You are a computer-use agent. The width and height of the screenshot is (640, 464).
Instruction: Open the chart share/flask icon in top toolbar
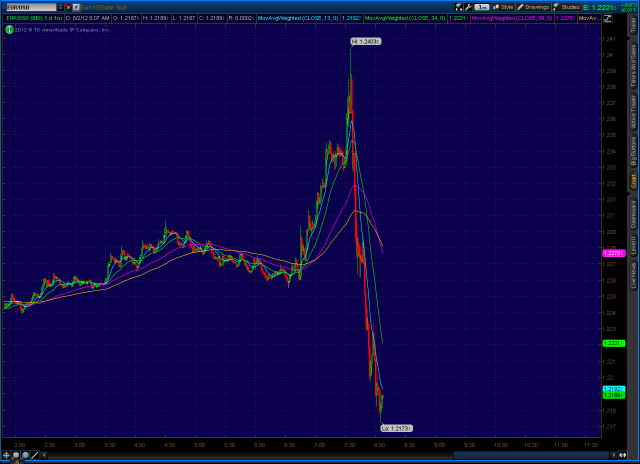click(x=459, y=7)
